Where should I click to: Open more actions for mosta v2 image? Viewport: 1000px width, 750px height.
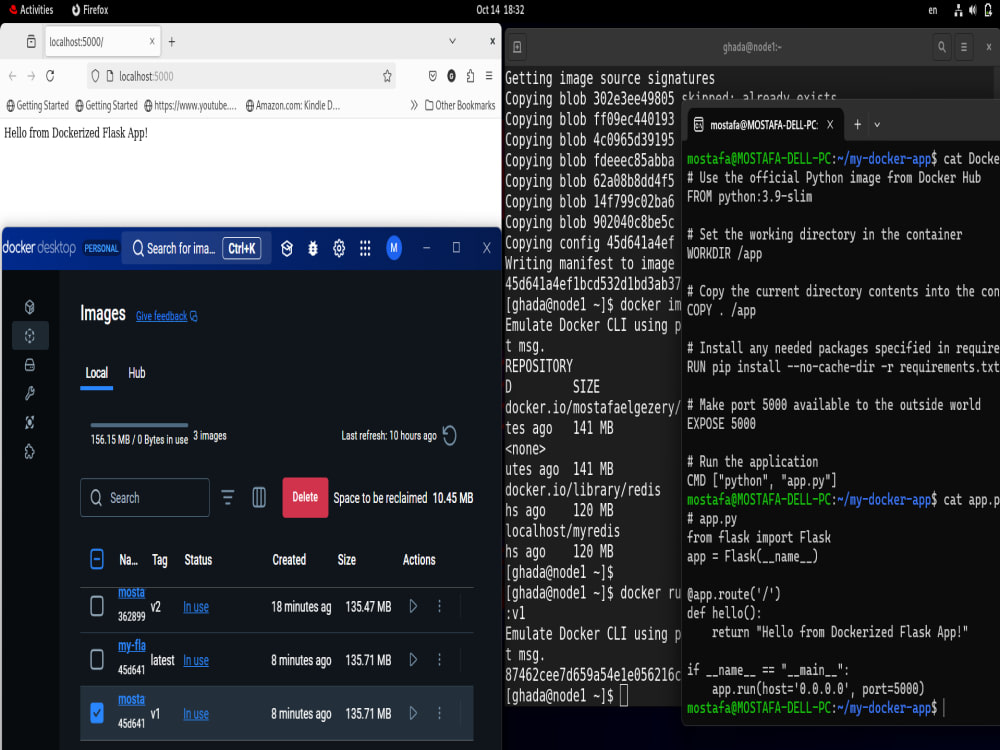pos(439,606)
